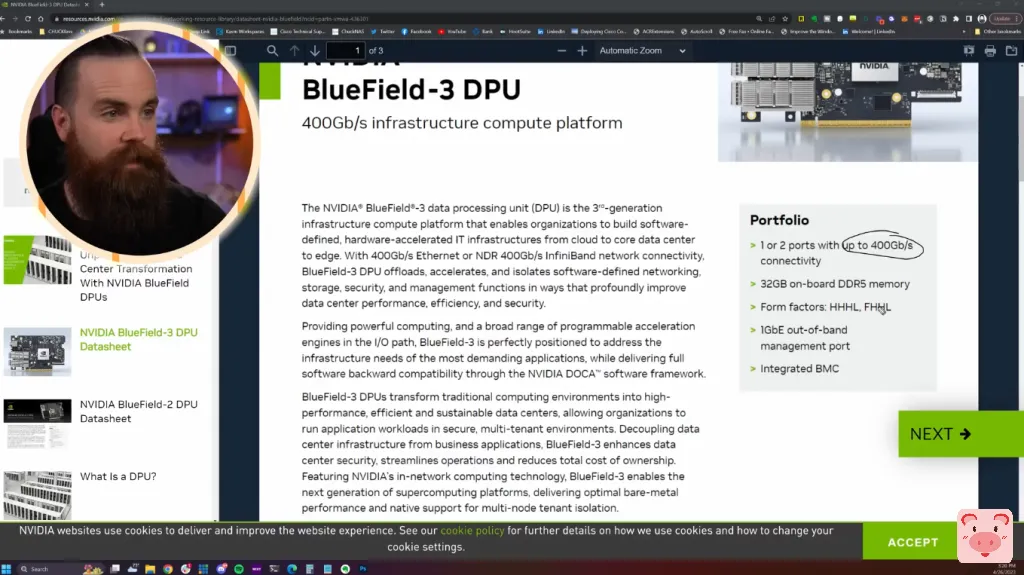The height and width of the screenshot is (575, 1024).
Task: Select the NVIDIA BlueField-3 DPU browser tab
Action: tap(44, 5)
